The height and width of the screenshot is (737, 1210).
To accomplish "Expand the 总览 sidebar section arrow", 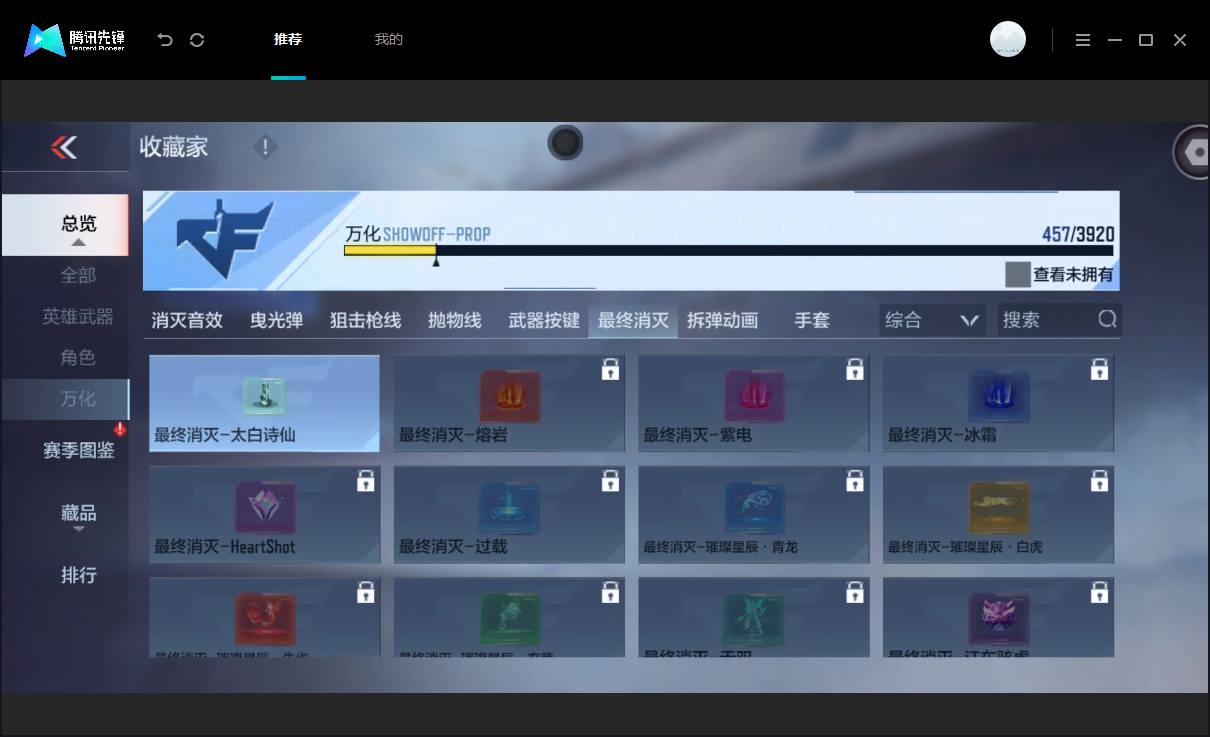I will click(78, 242).
